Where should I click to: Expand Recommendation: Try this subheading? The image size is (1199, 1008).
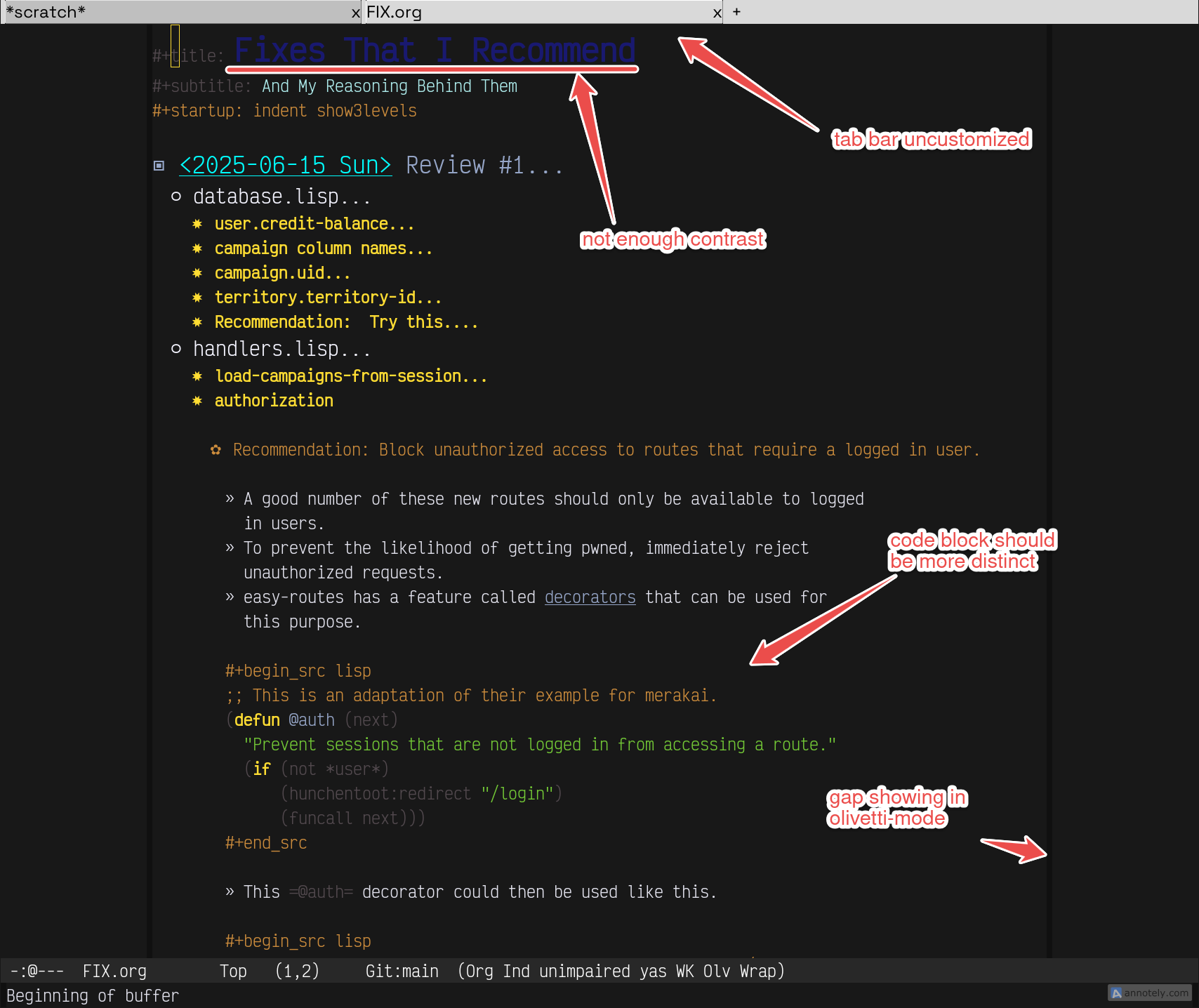[x=346, y=322]
